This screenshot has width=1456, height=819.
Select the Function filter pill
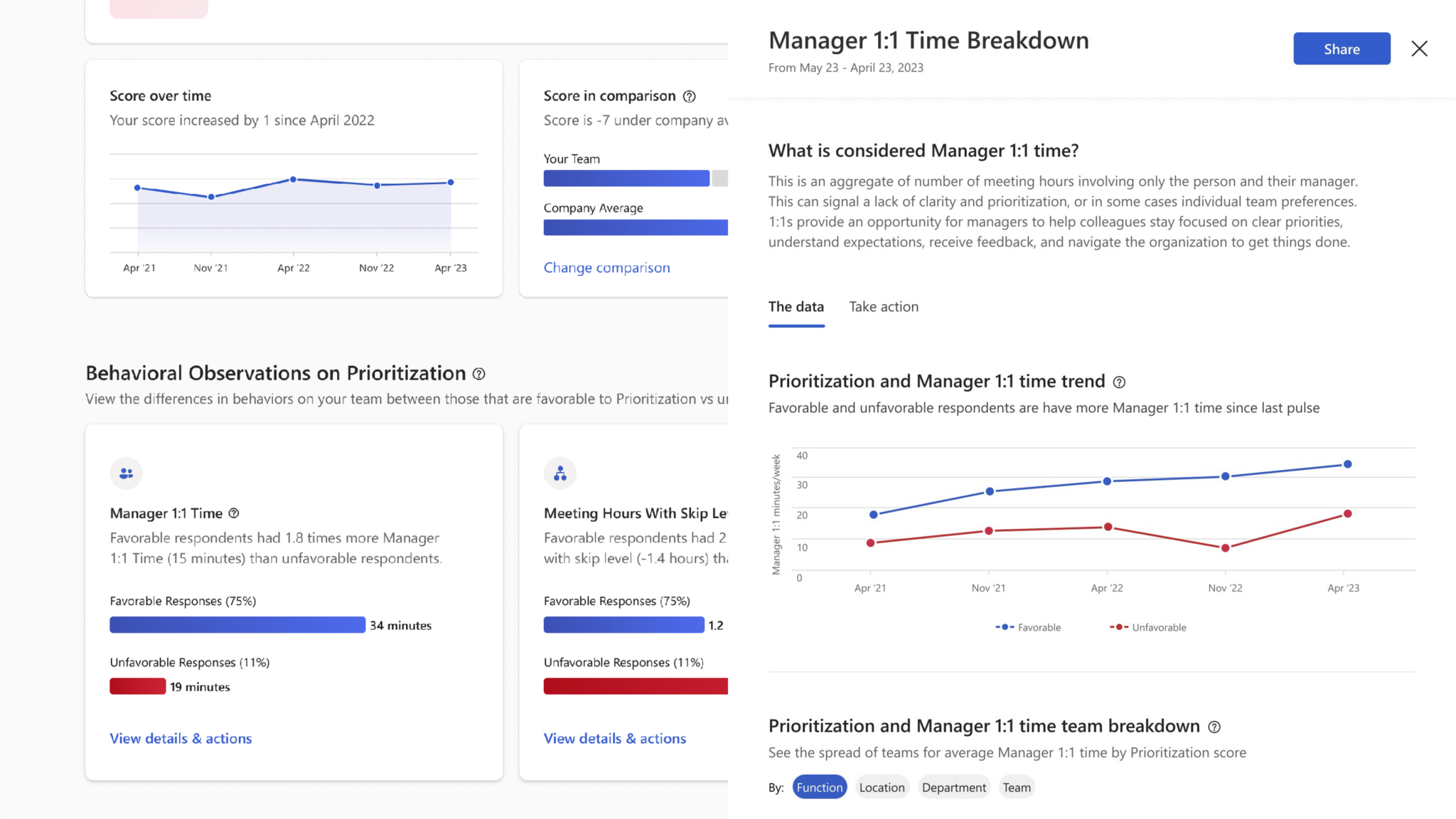tap(819, 787)
